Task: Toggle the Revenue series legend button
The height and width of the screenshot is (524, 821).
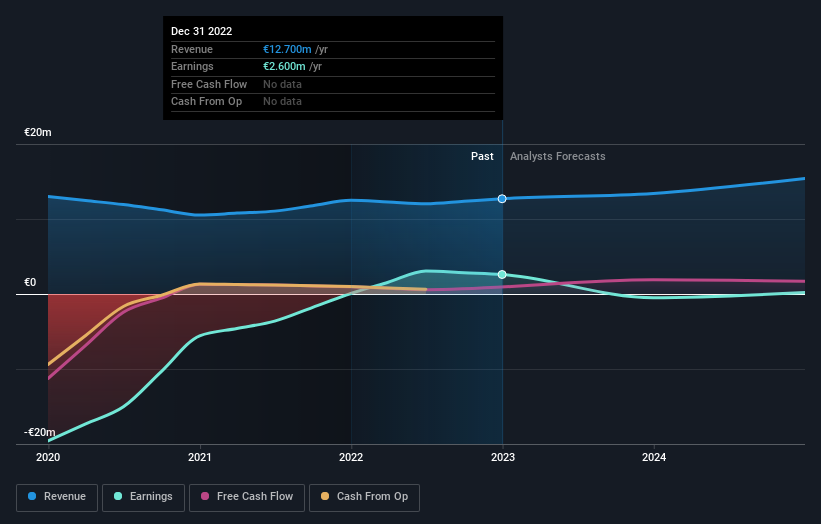Action: tap(57, 497)
